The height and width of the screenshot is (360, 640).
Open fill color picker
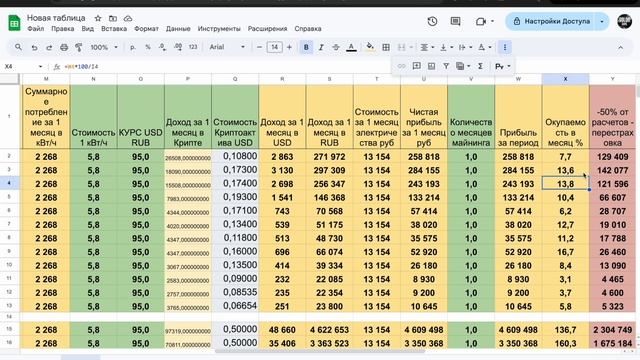tap(370, 47)
